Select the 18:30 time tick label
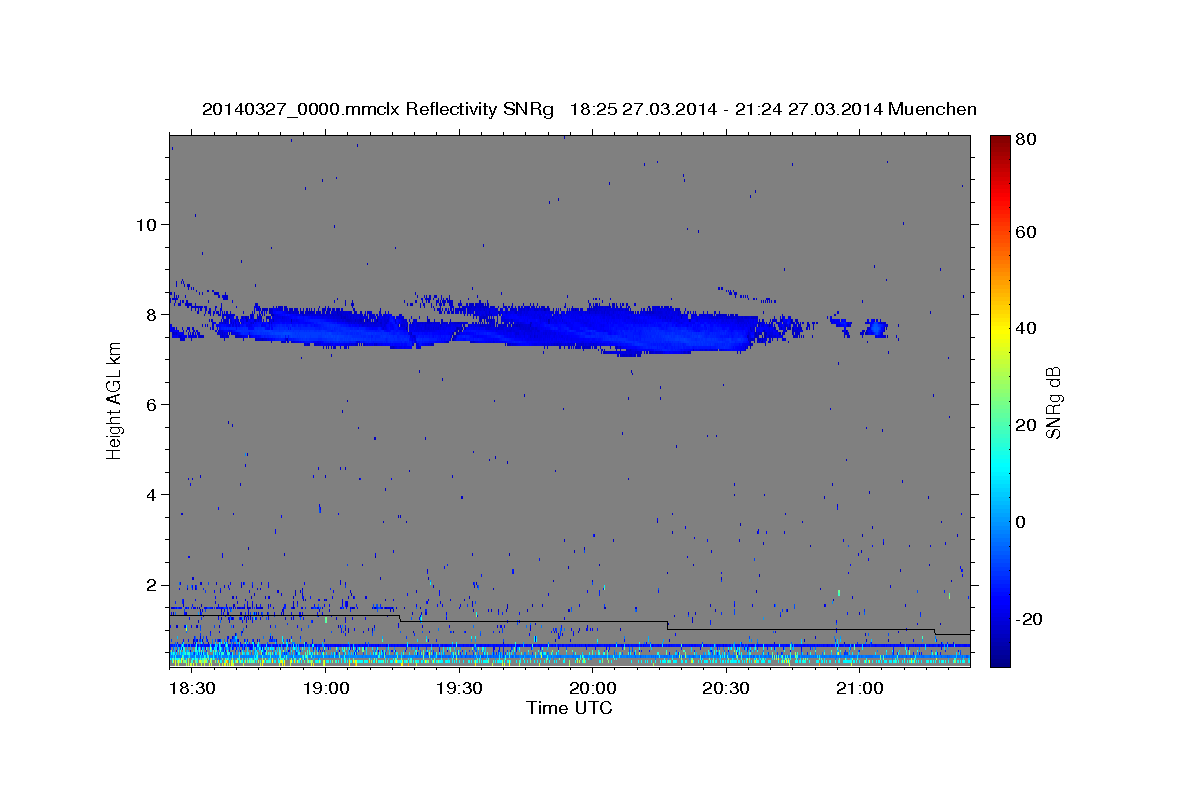The width and height of the screenshot is (1200, 800). tap(192, 689)
